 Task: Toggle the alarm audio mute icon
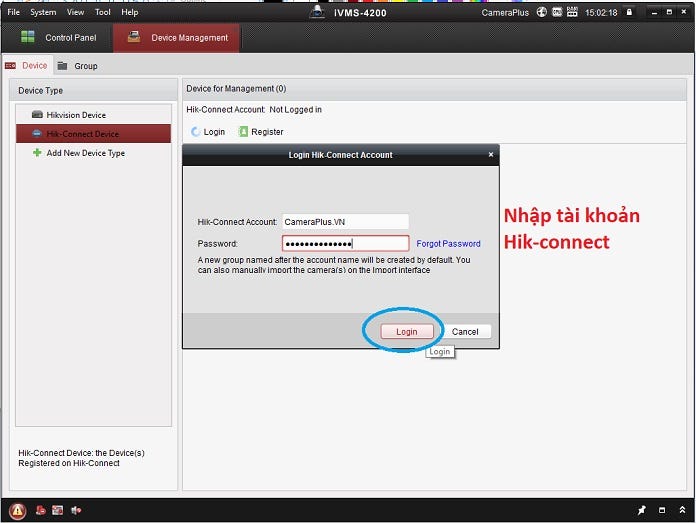pyautogui.click(x=76, y=510)
